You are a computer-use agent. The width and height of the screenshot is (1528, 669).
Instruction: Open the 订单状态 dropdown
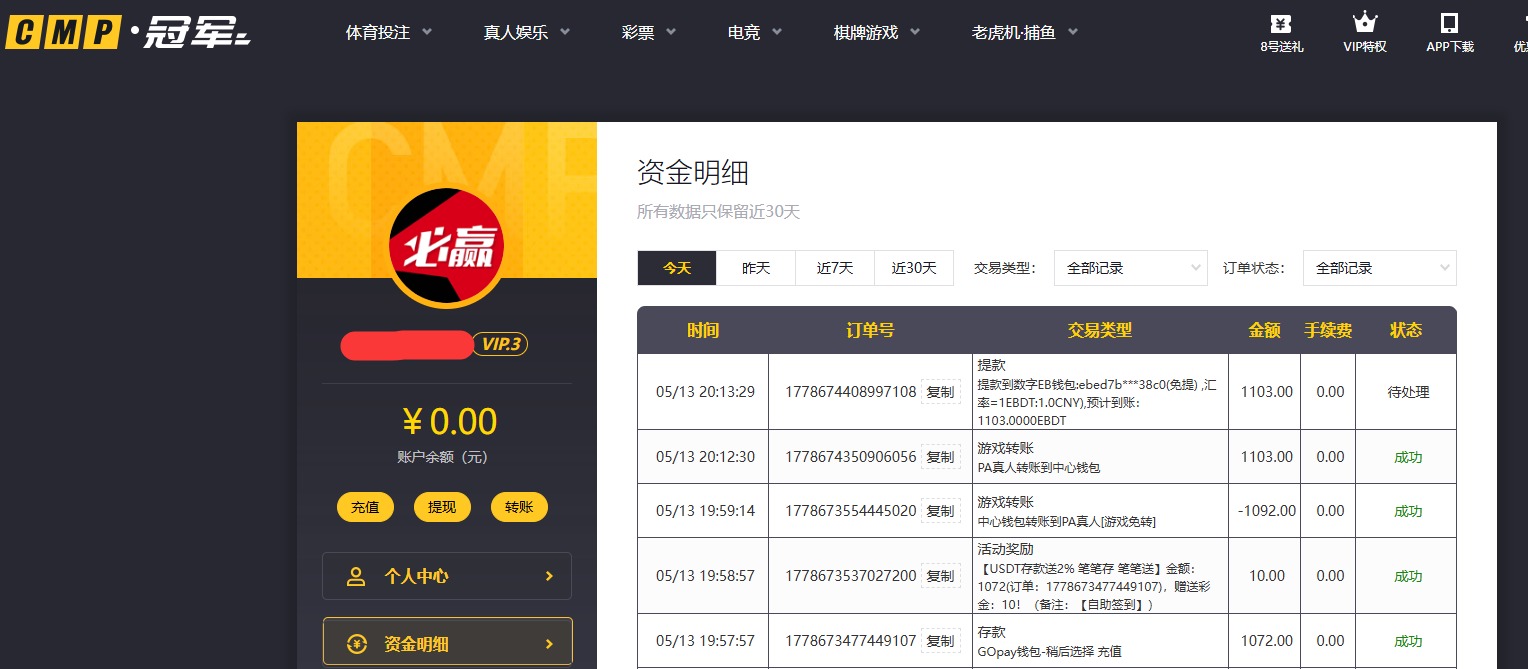tap(1380, 268)
